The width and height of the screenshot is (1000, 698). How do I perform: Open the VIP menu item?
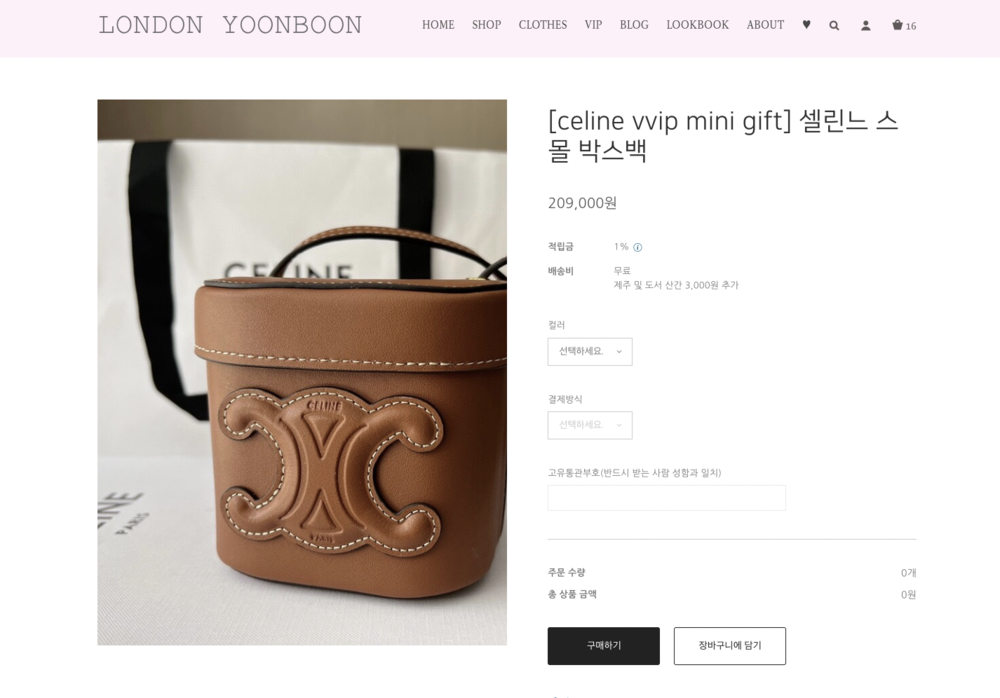click(593, 25)
